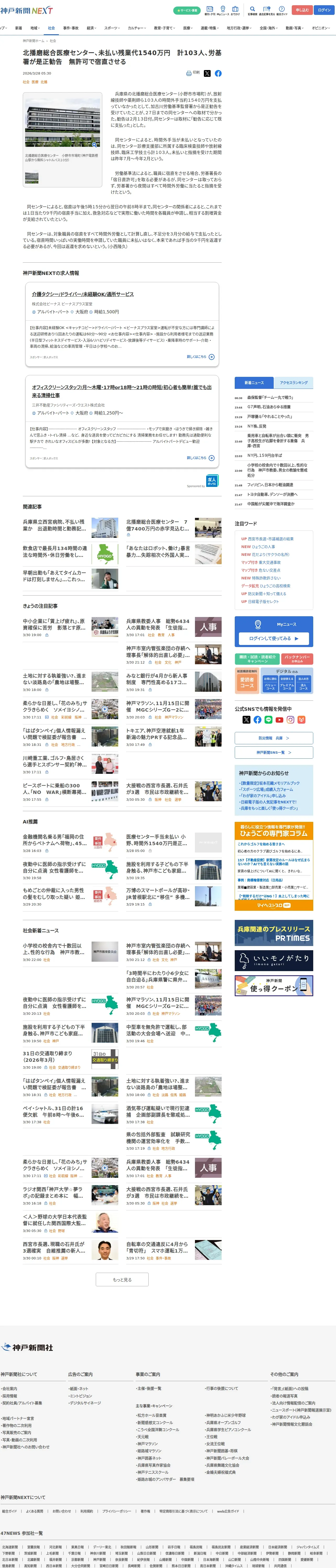The height and width of the screenshot is (1568, 336).
Task: Enlarge the hospital photo via magnifier icon
Action: click(x=94, y=145)
